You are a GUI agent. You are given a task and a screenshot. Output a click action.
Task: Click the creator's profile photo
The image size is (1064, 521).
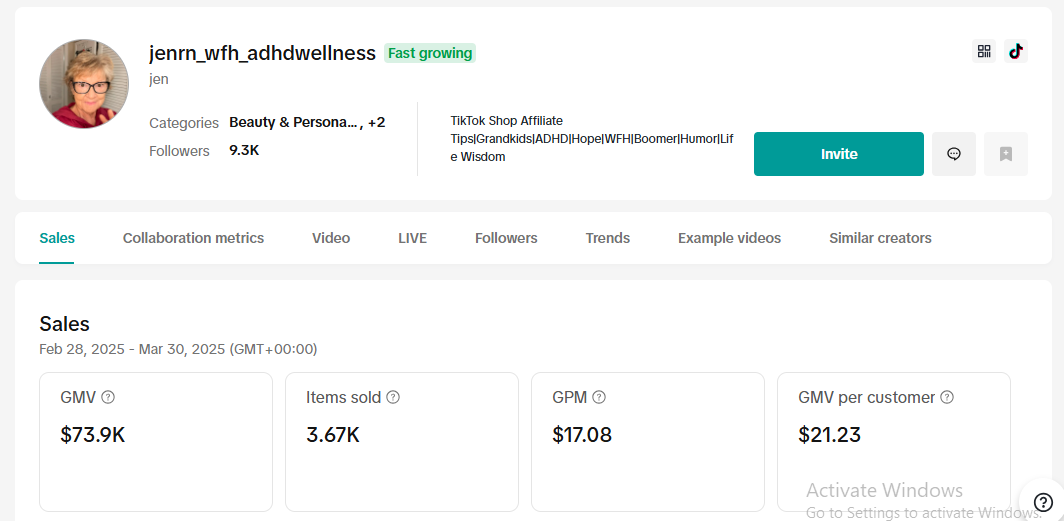(x=84, y=84)
